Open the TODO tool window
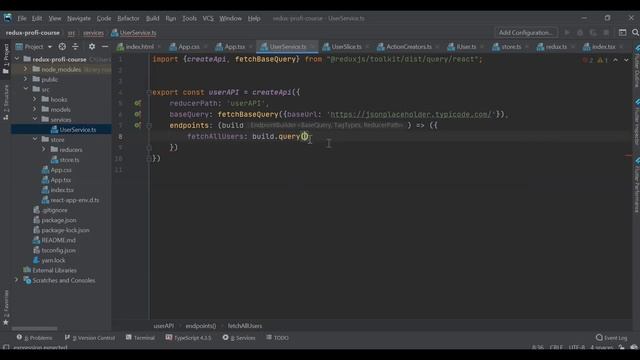The image size is (640, 360). tap(277, 338)
